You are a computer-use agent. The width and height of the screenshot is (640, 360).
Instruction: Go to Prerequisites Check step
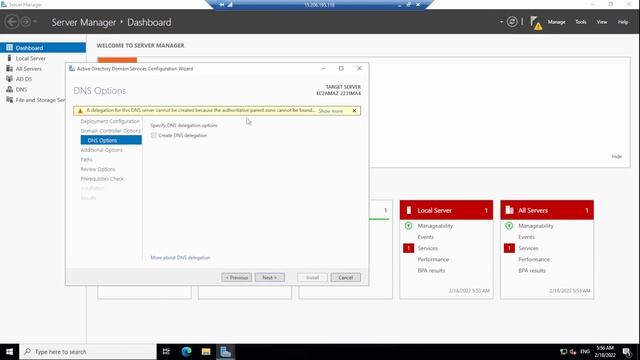[x=102, y=179]
